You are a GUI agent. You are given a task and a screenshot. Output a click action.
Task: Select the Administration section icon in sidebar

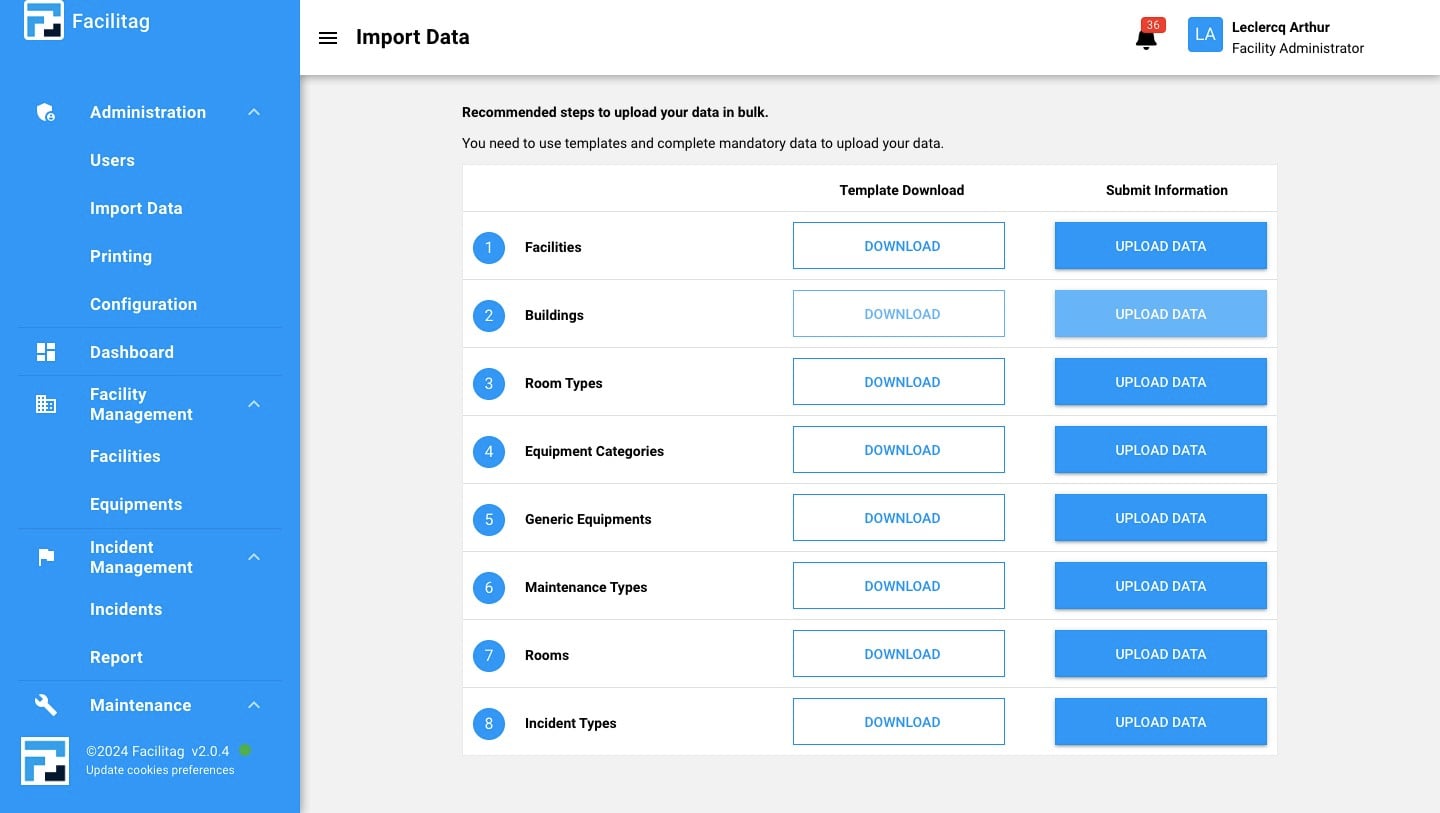tap(45, 112)
